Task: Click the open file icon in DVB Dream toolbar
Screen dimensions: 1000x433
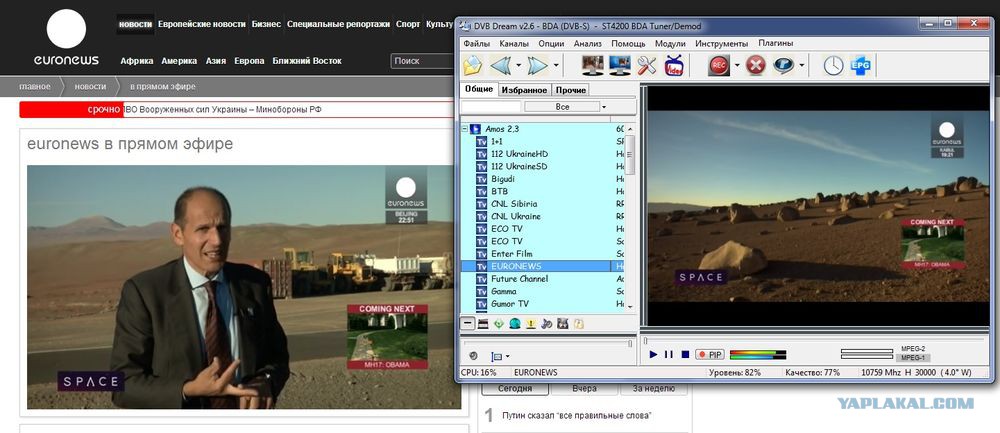Action: 473,65
